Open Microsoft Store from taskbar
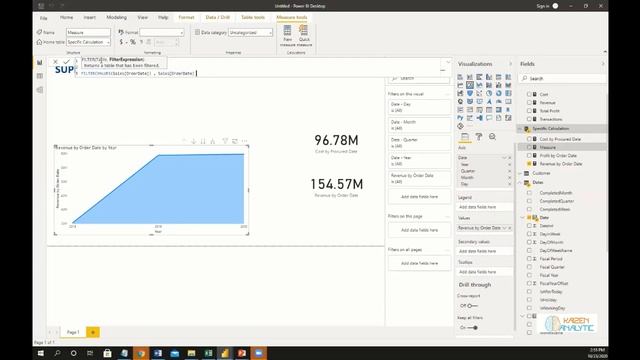The width and height of the screenshot is (640, 360). click(x=107, y=353)
